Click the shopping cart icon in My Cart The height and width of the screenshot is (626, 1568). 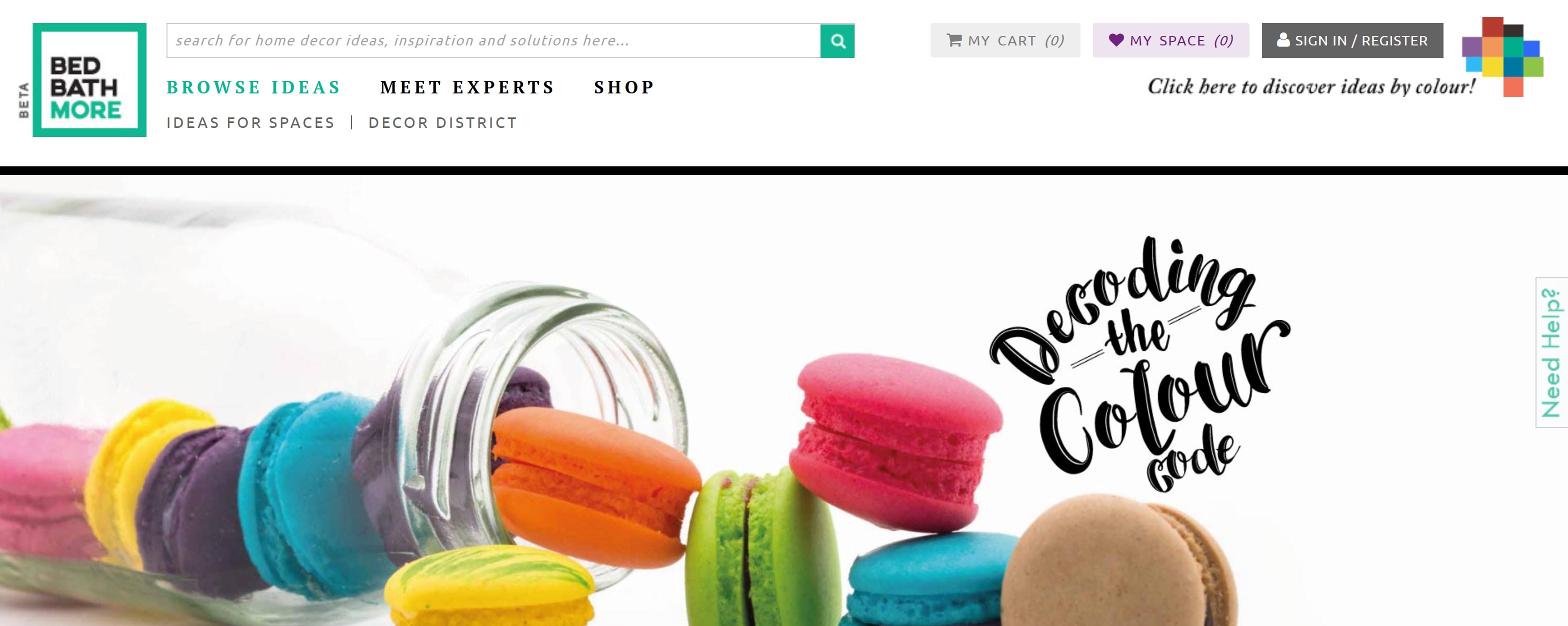point(954,41)
